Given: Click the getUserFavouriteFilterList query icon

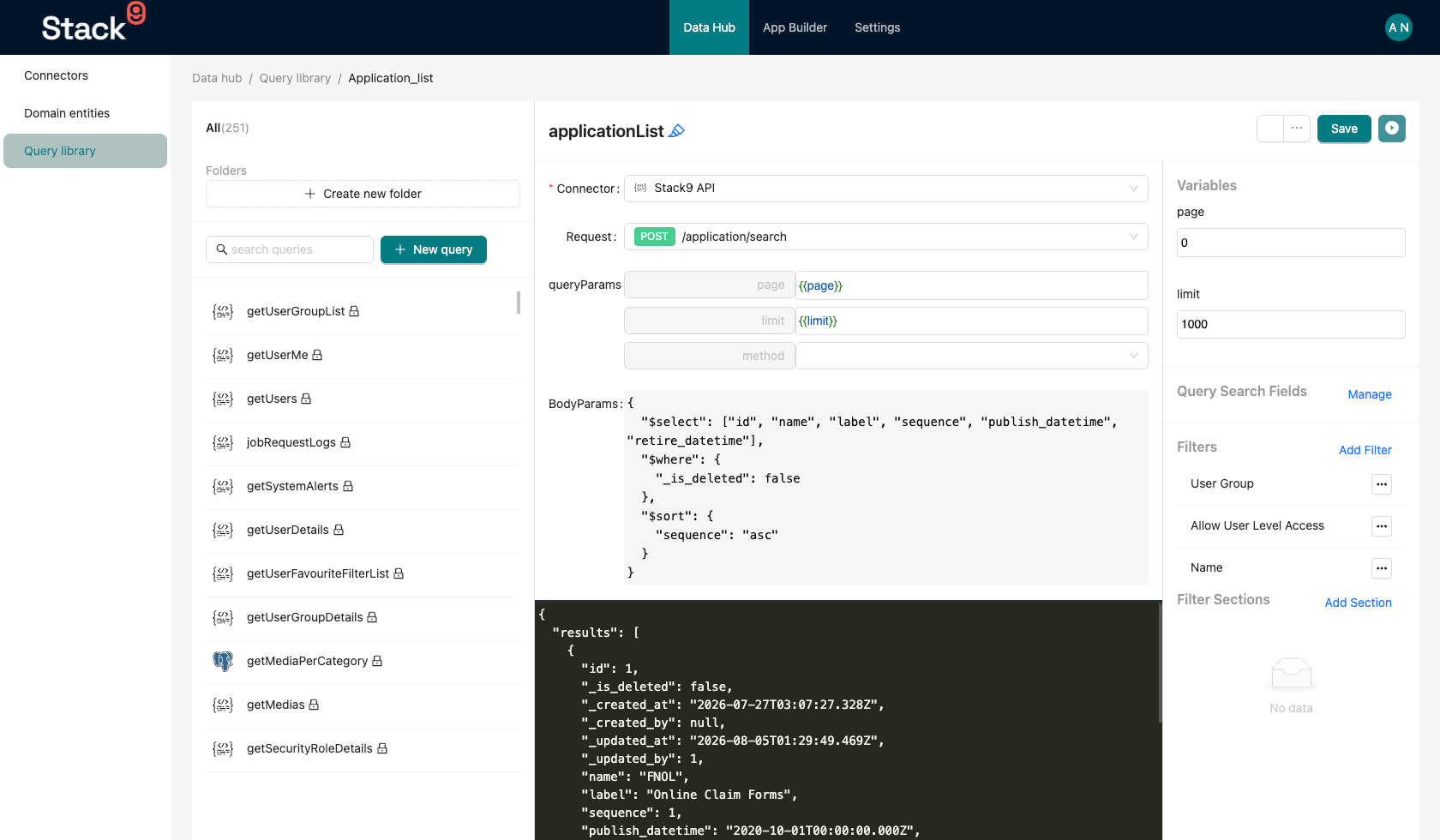Looking at the screenshot, I should 223,573.
